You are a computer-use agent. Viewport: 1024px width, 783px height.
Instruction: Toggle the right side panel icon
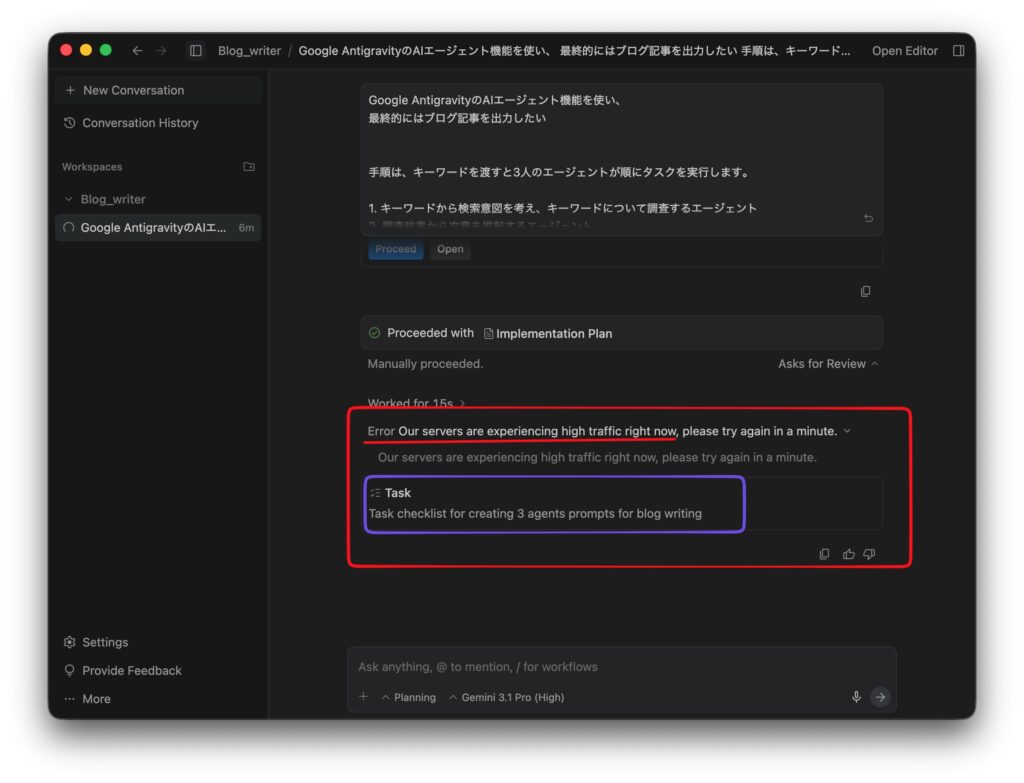click(958, 51)
